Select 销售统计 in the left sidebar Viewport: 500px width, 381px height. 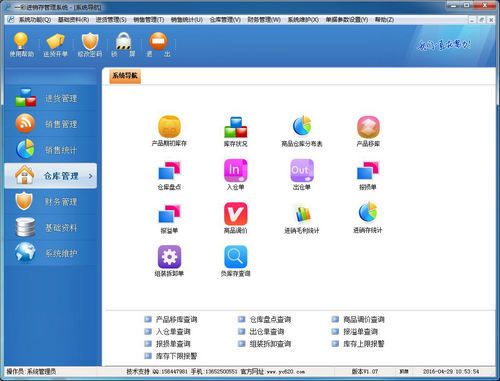pyautogui.click(x=51, y=150)
